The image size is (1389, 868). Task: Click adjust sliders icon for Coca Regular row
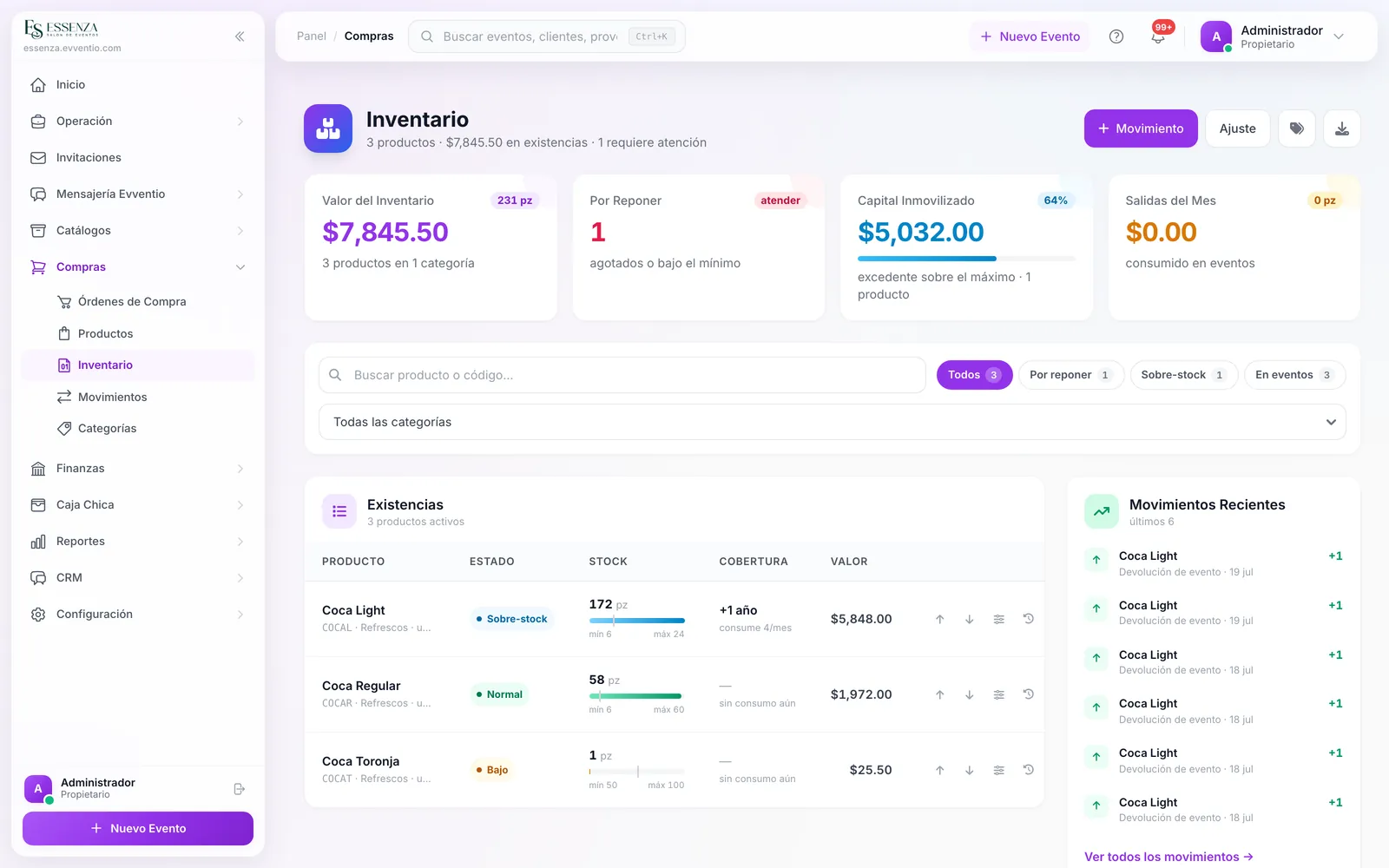999,694
